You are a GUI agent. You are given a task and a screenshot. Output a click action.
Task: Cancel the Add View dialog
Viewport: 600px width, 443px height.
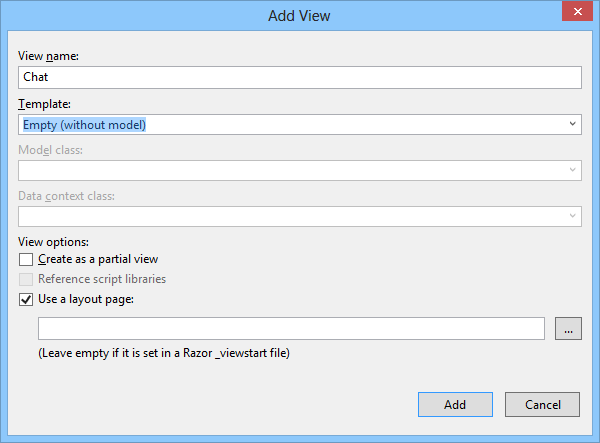coord(542,405)
